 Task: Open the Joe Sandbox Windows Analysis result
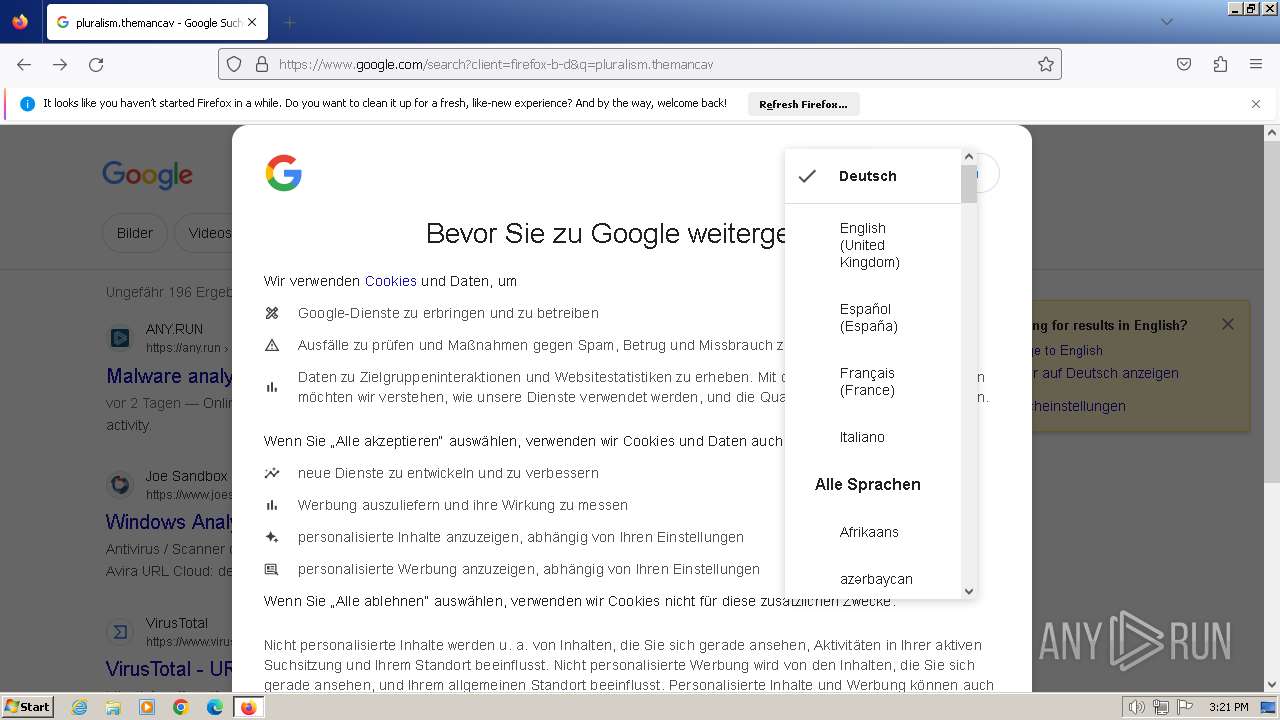[x=169, y=522]
